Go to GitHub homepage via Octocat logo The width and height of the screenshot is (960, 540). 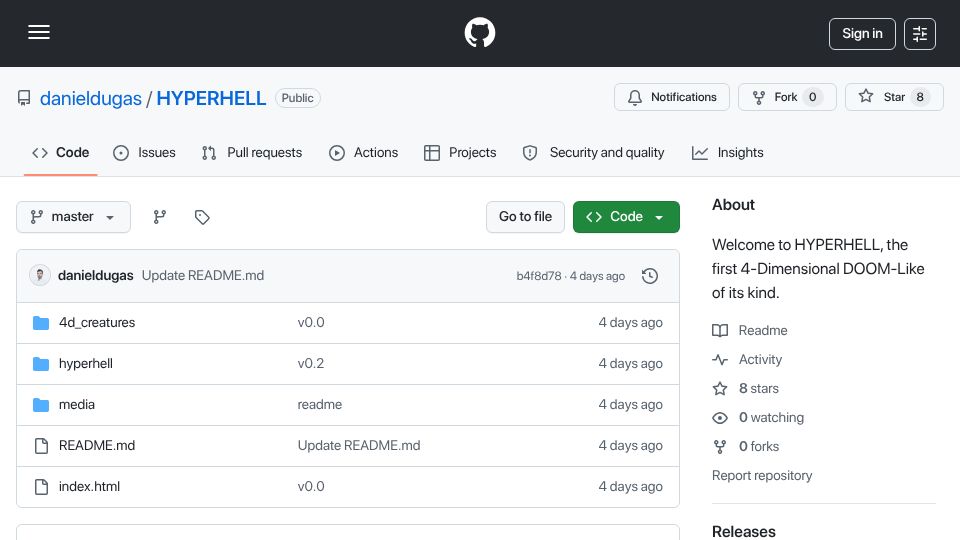[x=480, y=32]
